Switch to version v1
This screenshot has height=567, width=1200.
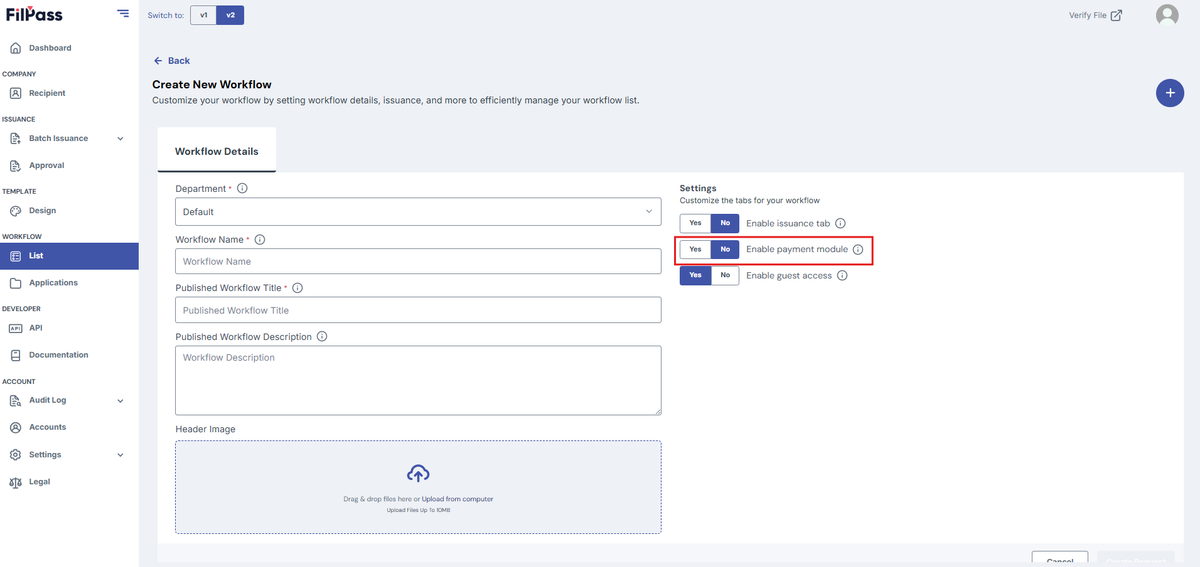coord(203,15)
